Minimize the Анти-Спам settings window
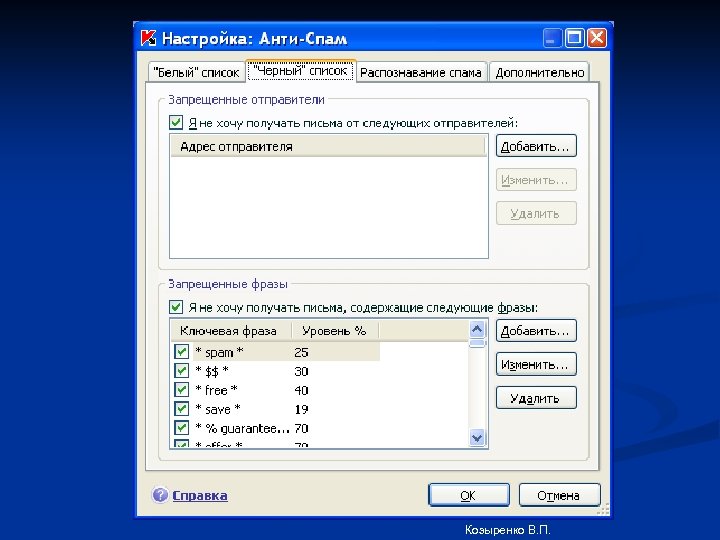720x540 pixels. point(552,38)
